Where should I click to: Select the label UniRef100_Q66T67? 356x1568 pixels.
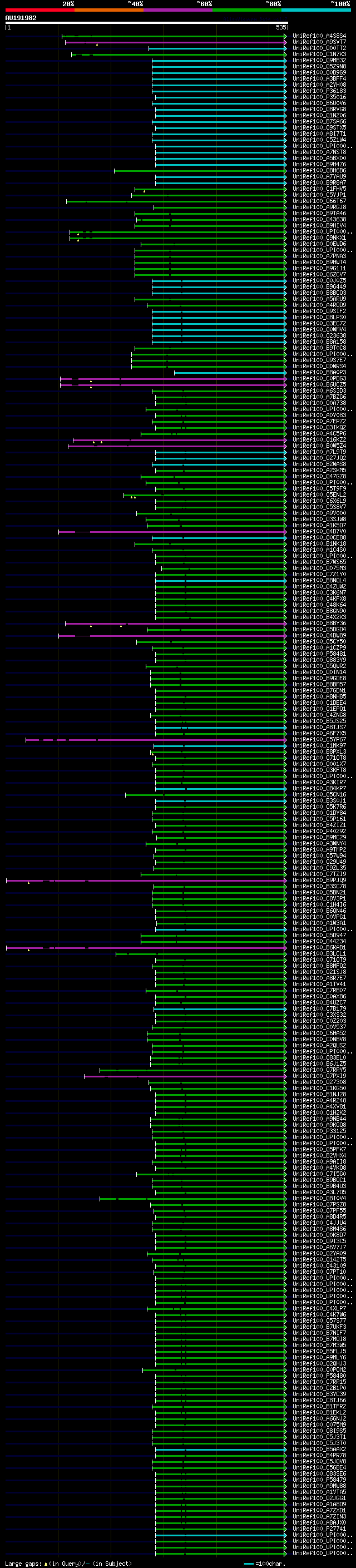coord(319,201)
